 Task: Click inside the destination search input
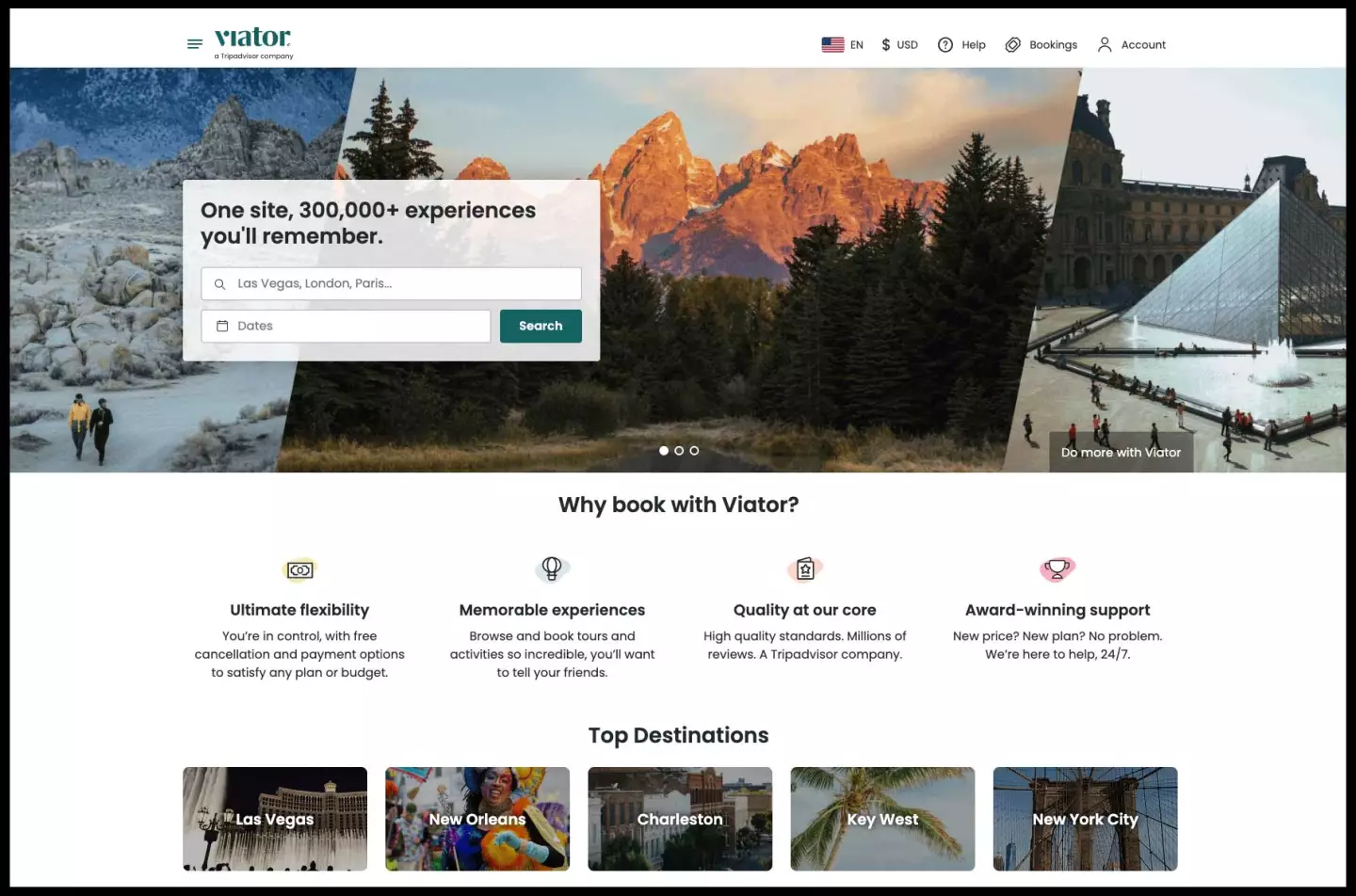click(x=395, y=283)
